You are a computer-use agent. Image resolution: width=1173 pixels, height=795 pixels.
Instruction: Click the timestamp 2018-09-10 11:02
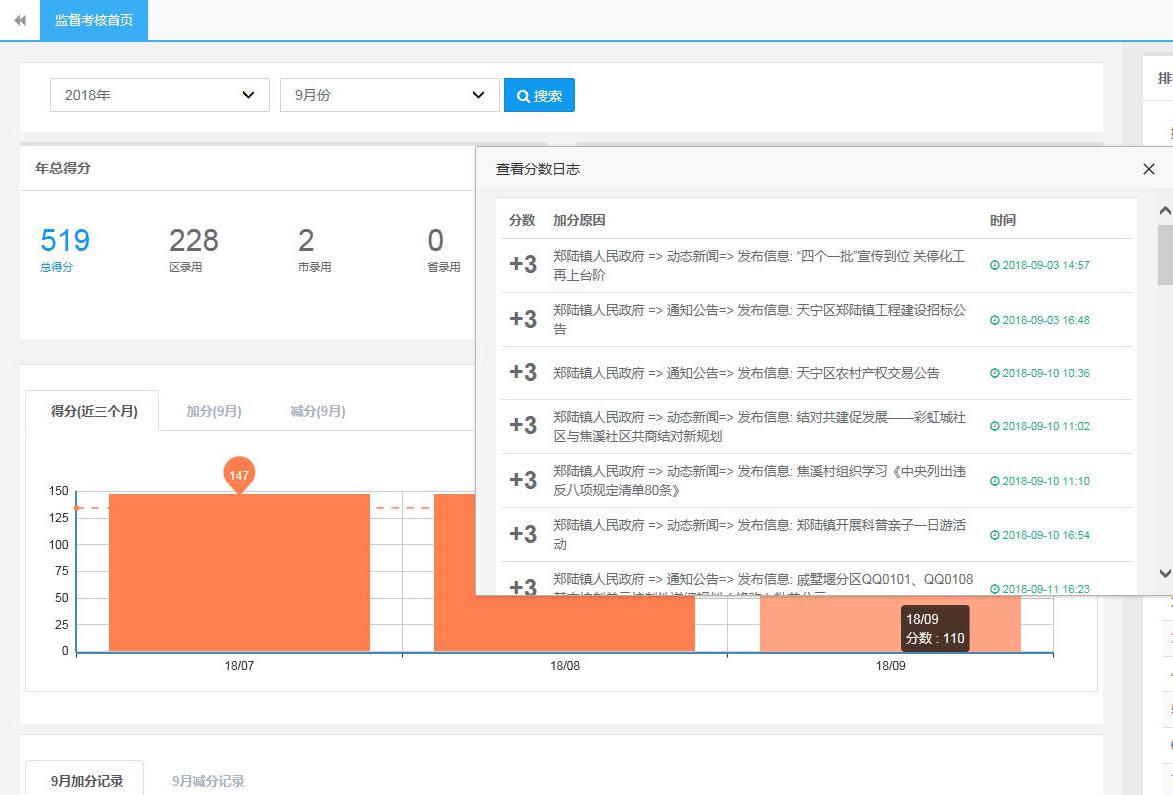(1046, 426)
